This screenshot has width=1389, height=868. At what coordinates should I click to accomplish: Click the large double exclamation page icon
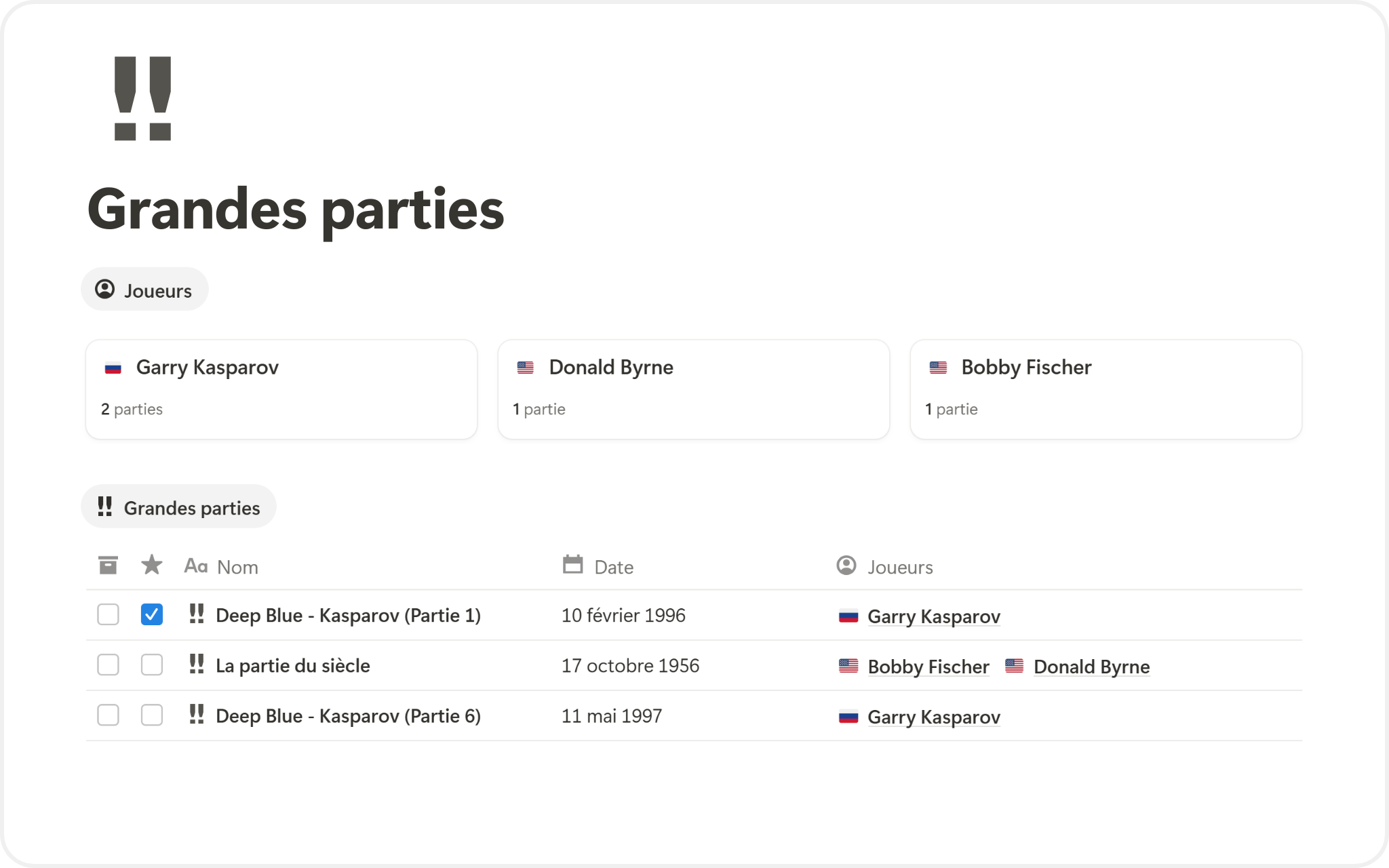tap(142, 99)
